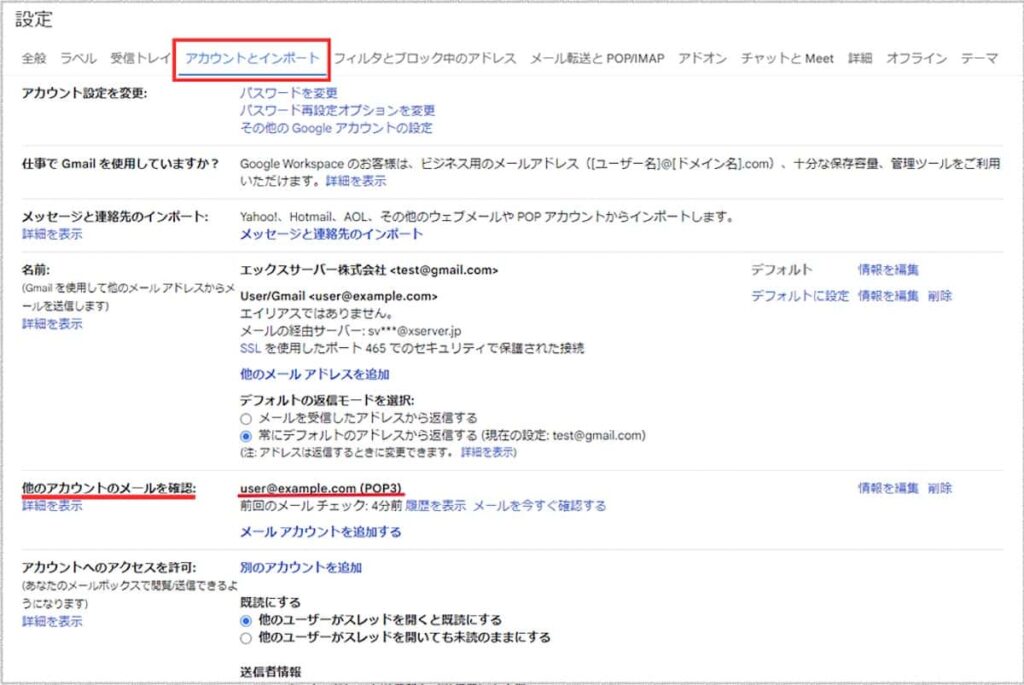Switch to the 全般 settings tab
The image size is (1024, 685).
(35, 58)
